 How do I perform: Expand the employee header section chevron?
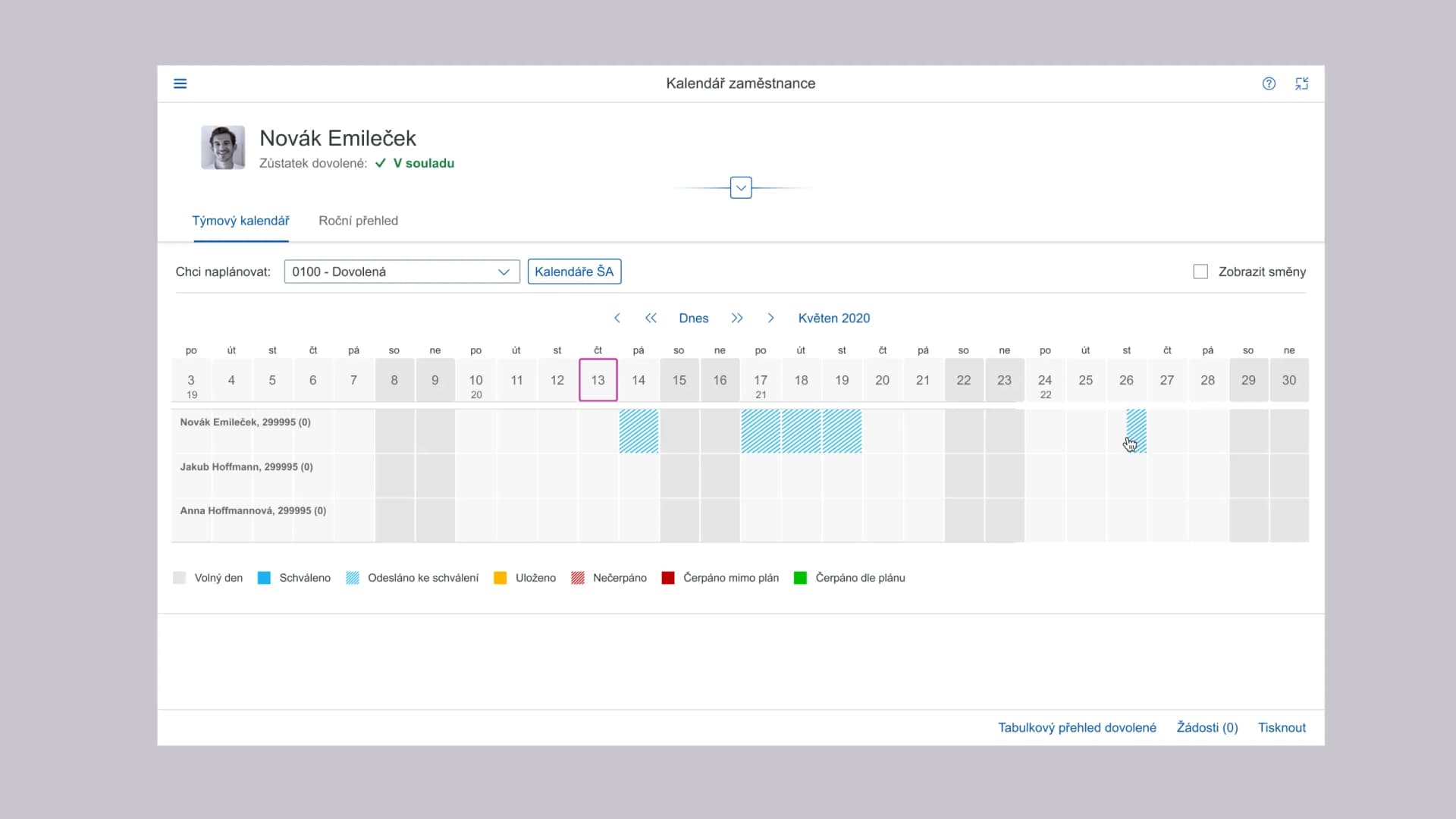coord(741,187)
